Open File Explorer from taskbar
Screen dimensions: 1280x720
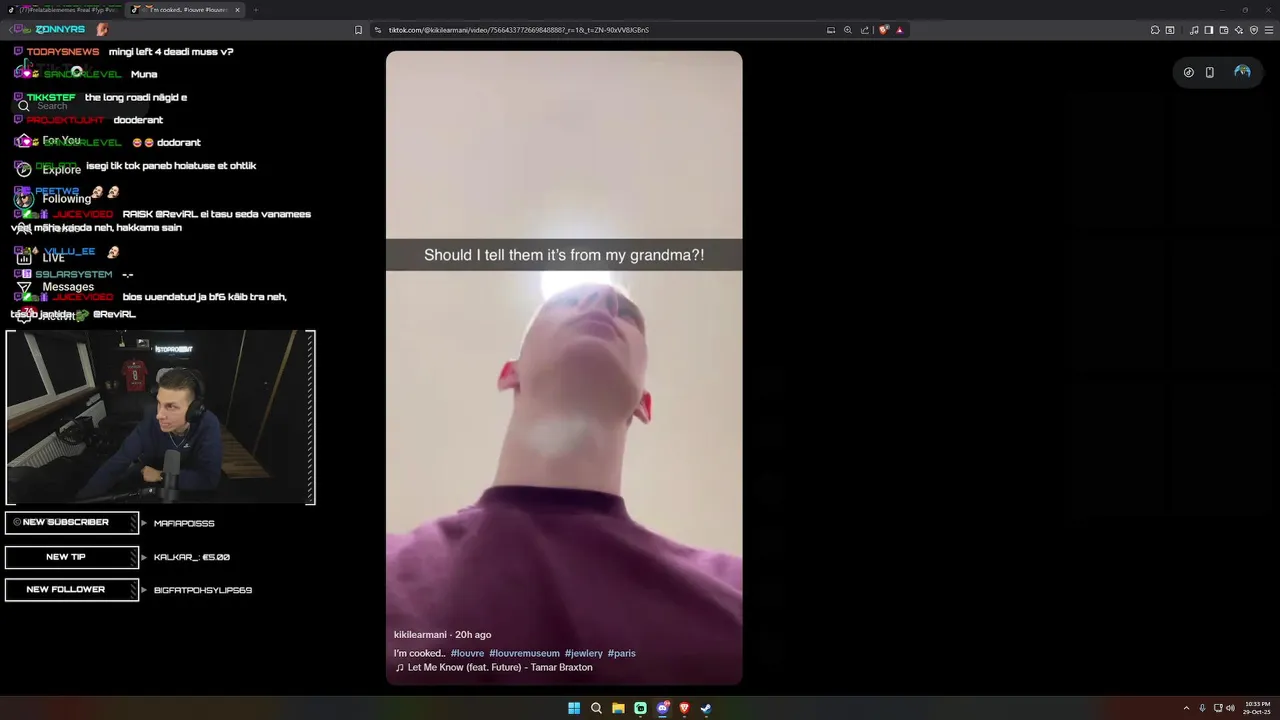[618, 708]
